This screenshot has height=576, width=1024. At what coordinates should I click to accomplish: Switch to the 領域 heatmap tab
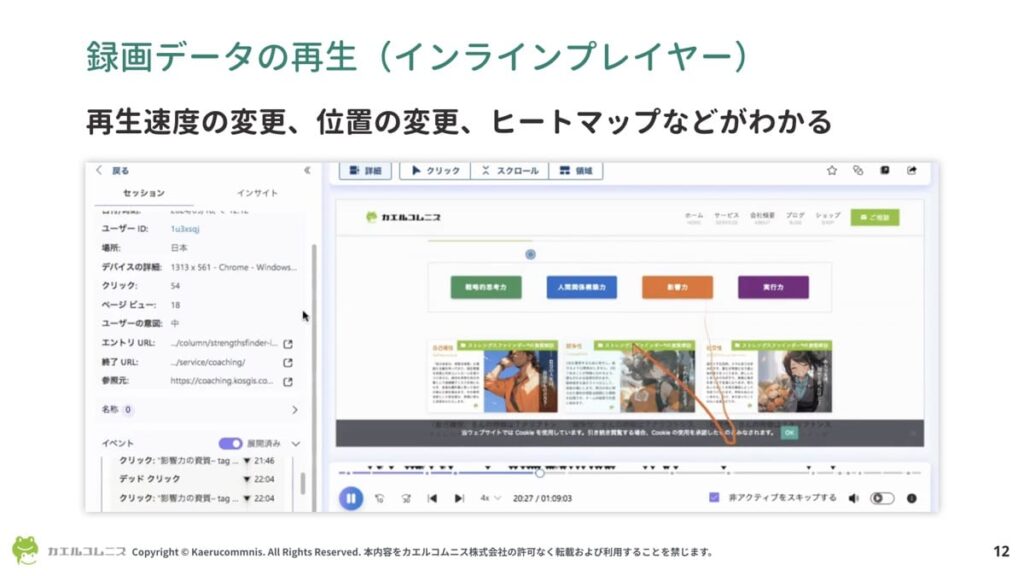click(575, 170)
